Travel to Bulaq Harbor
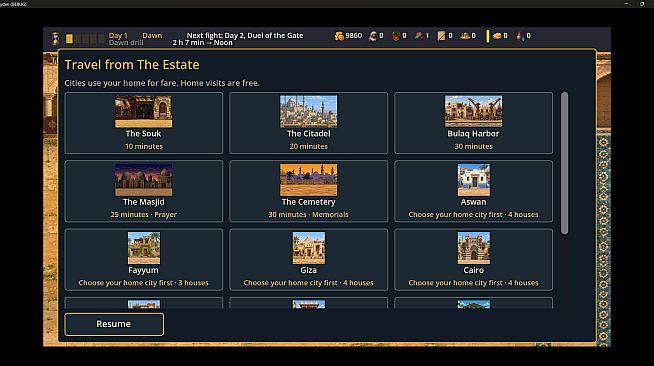The image size is (654, 366). [473, 123]
